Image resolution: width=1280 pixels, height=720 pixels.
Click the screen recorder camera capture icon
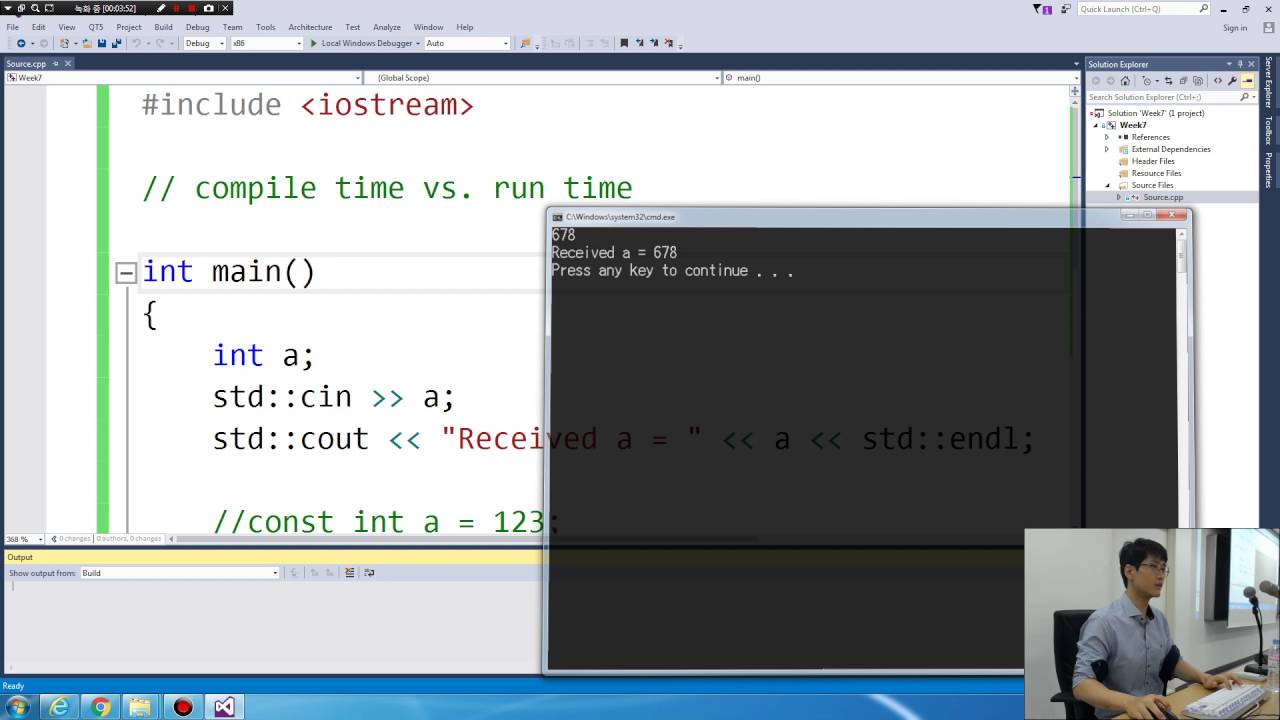tap(207, 8)
